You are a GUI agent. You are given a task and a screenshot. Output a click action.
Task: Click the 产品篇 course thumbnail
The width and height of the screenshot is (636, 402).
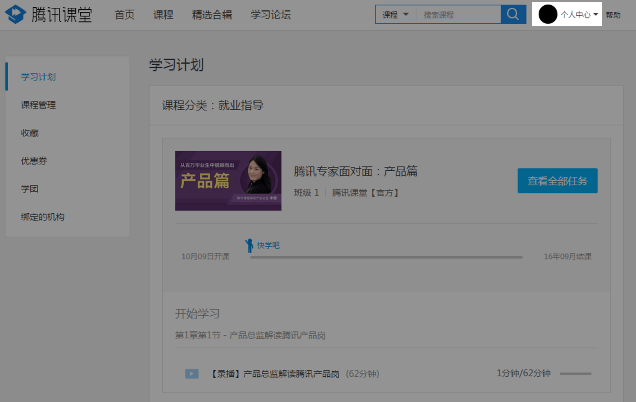click(x=228, y=181)
